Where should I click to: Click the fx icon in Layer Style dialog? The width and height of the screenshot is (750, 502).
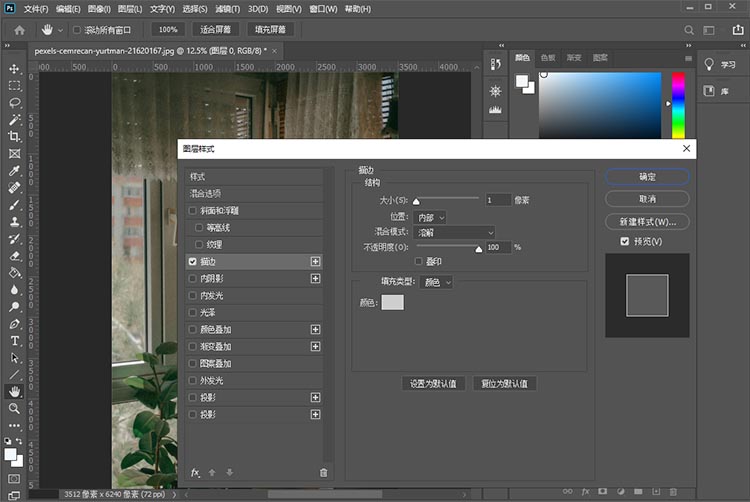(196, 472)
